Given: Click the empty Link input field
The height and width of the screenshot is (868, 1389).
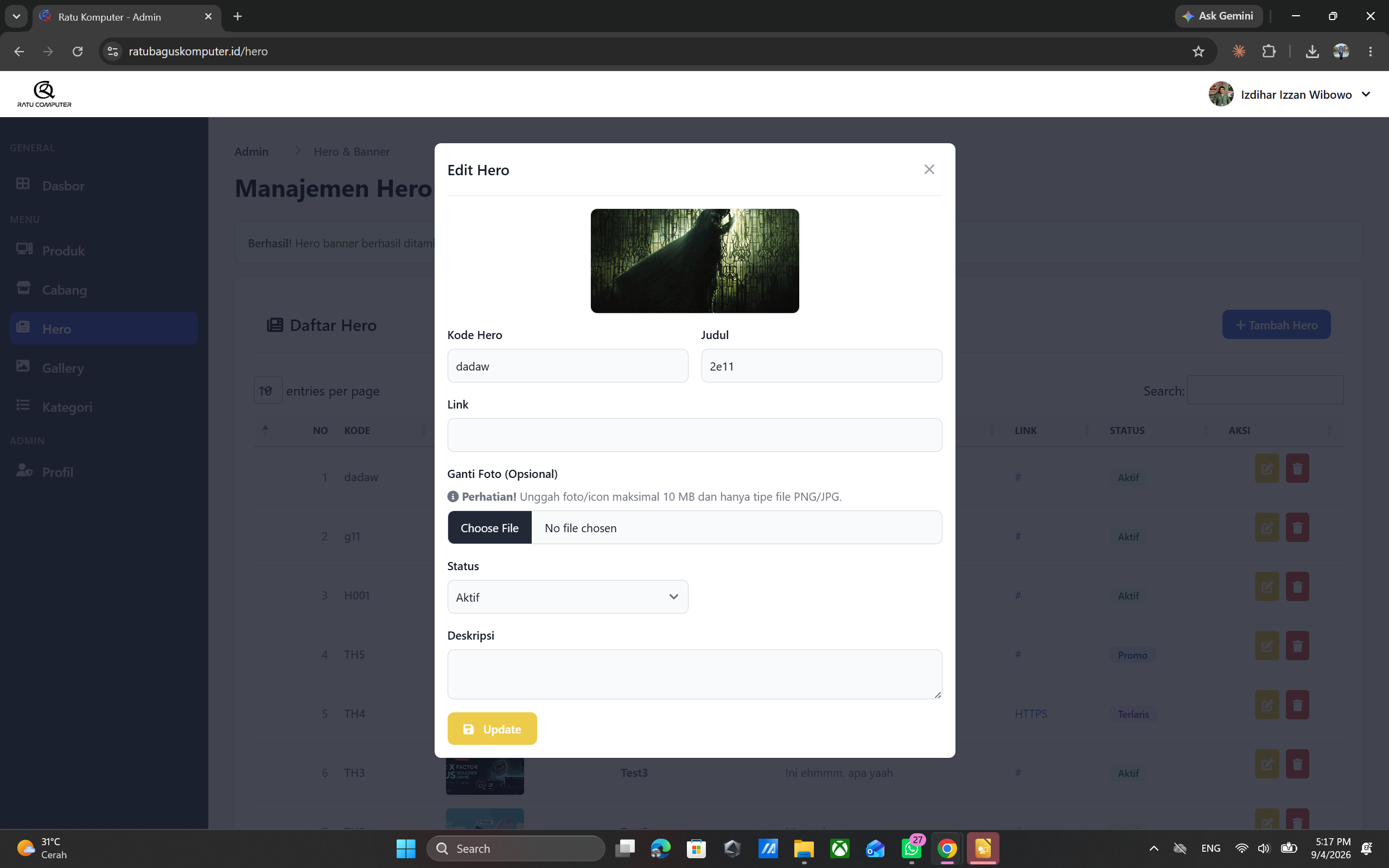Looking at the screenshot, I should tap(694, 435).
